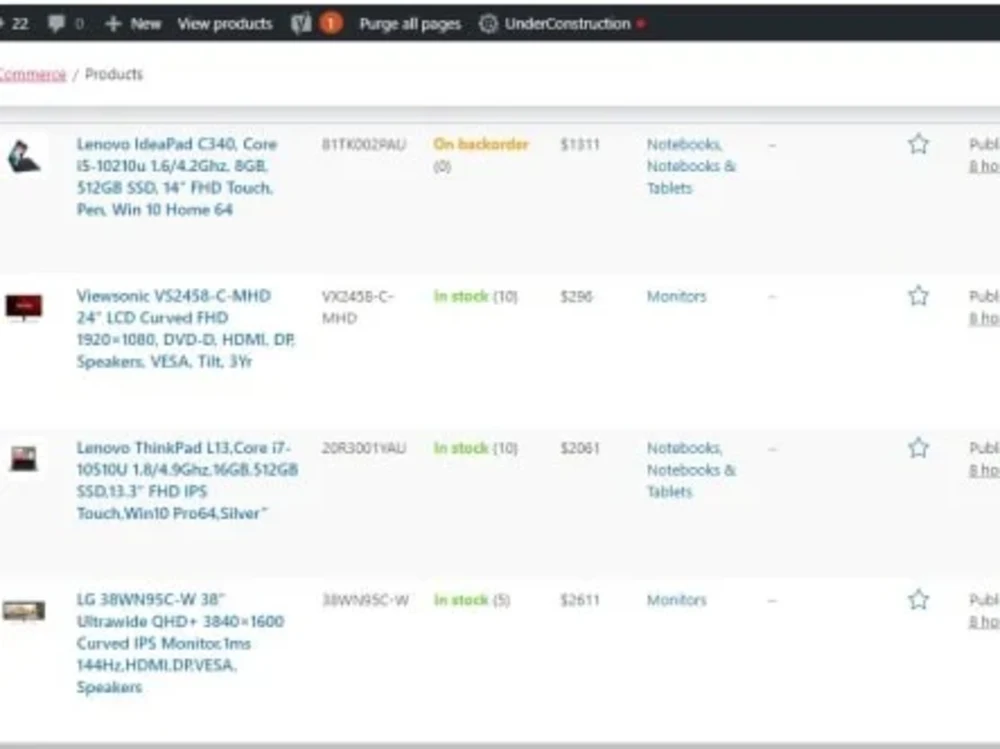Click the plus New icon in admin bar

point(113,24)
